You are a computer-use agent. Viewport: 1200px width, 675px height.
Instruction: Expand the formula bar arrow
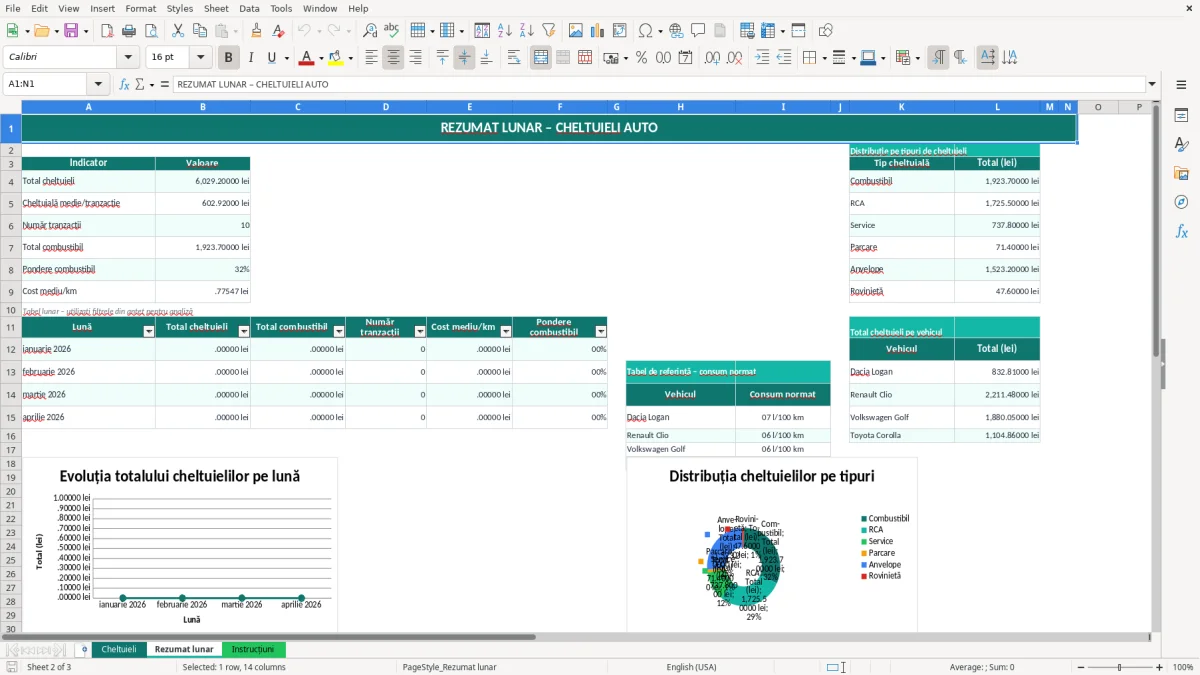(1153, 84)
